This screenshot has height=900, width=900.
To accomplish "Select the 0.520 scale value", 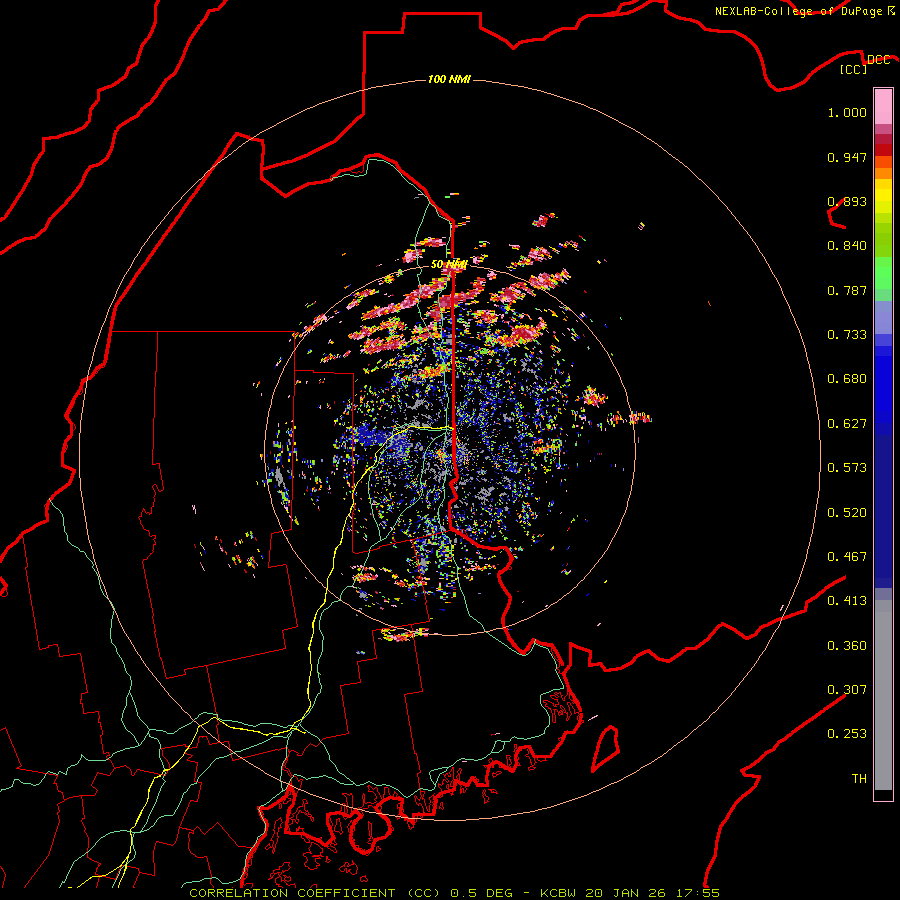I will point(847,513).
